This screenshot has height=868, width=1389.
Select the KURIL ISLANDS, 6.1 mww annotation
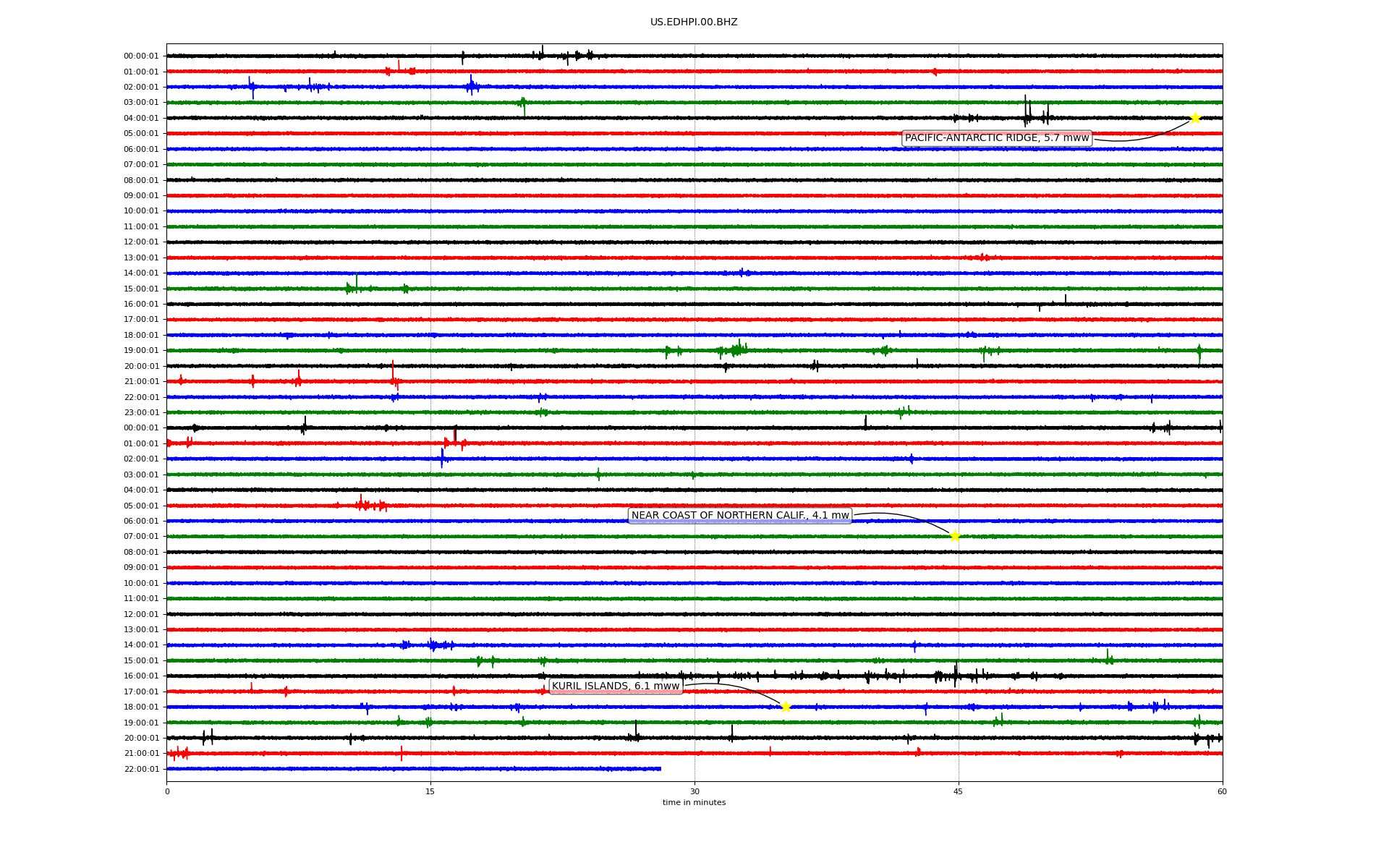[x=616, y=686]
